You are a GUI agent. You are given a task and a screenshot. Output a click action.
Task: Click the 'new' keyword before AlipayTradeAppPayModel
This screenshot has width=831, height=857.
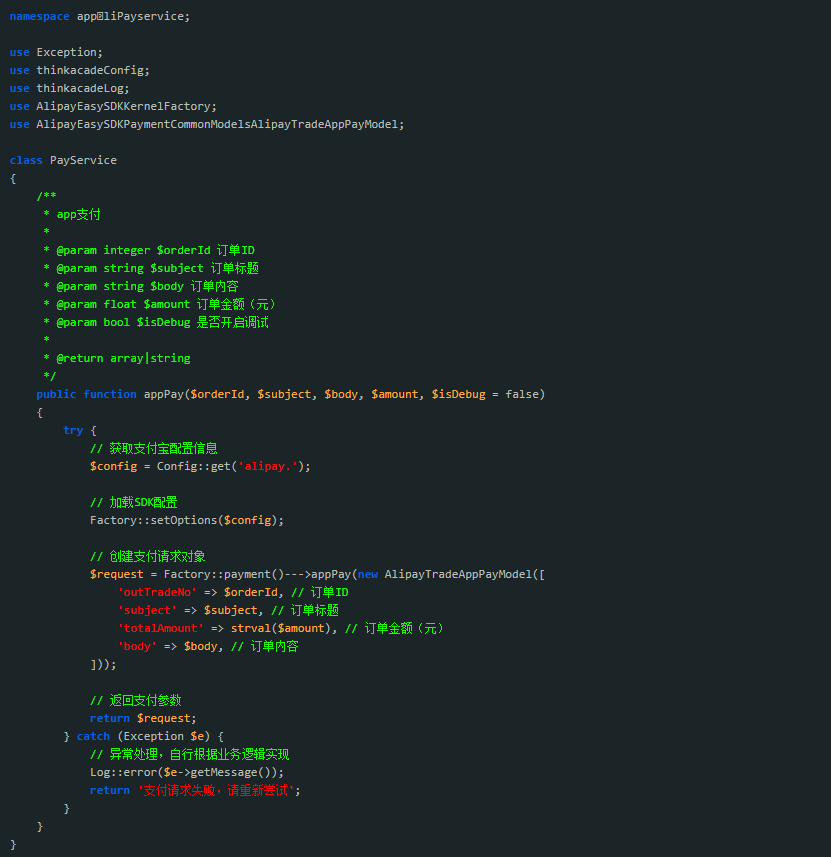pyautogui.click(x=368, y=574)
